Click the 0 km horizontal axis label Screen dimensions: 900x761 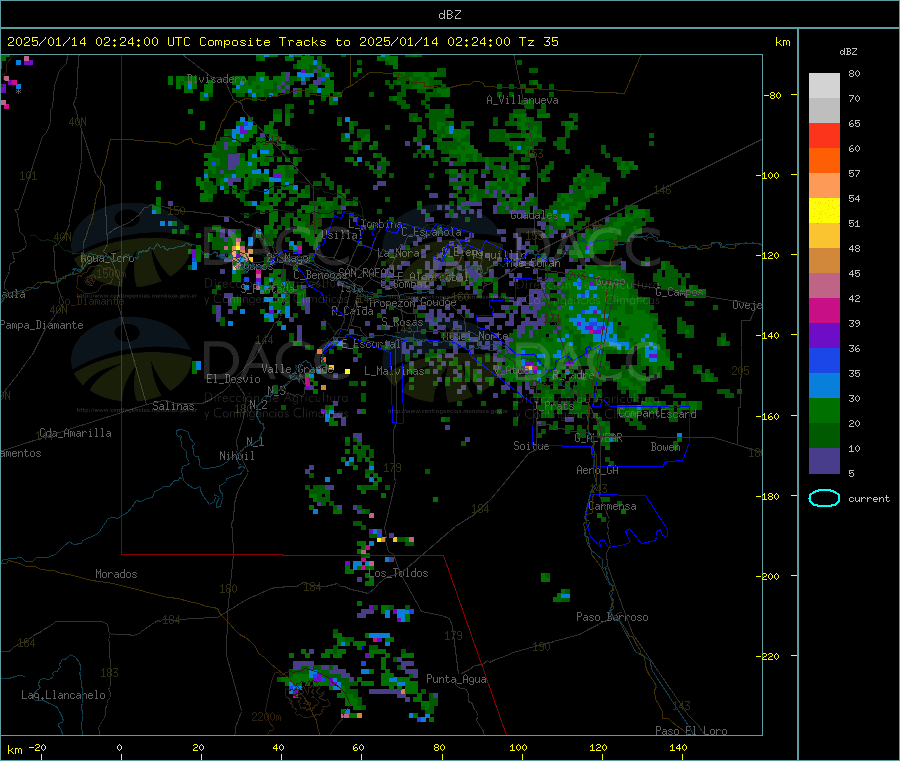pos(119,748)
